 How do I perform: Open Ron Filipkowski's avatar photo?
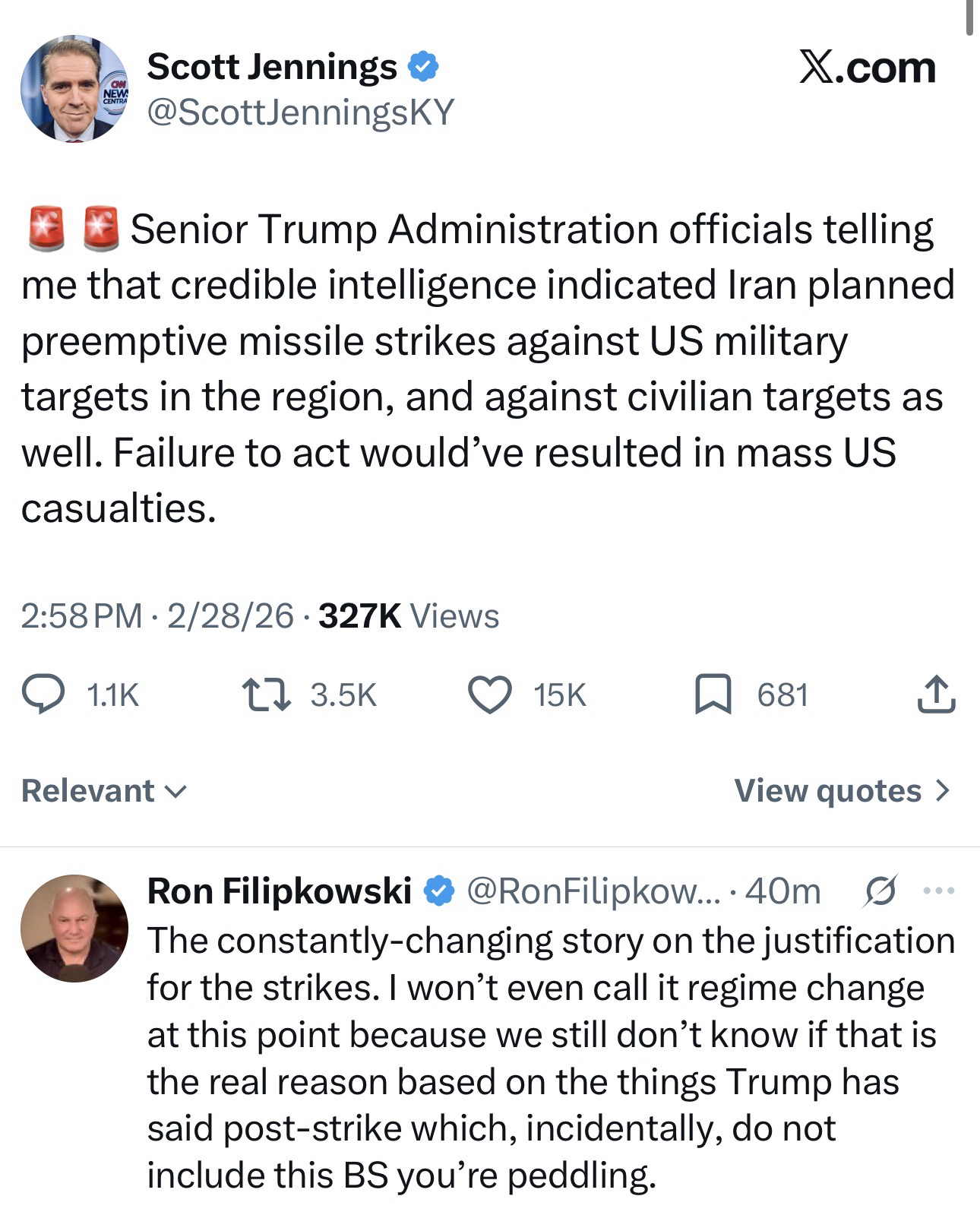(74, 928)
